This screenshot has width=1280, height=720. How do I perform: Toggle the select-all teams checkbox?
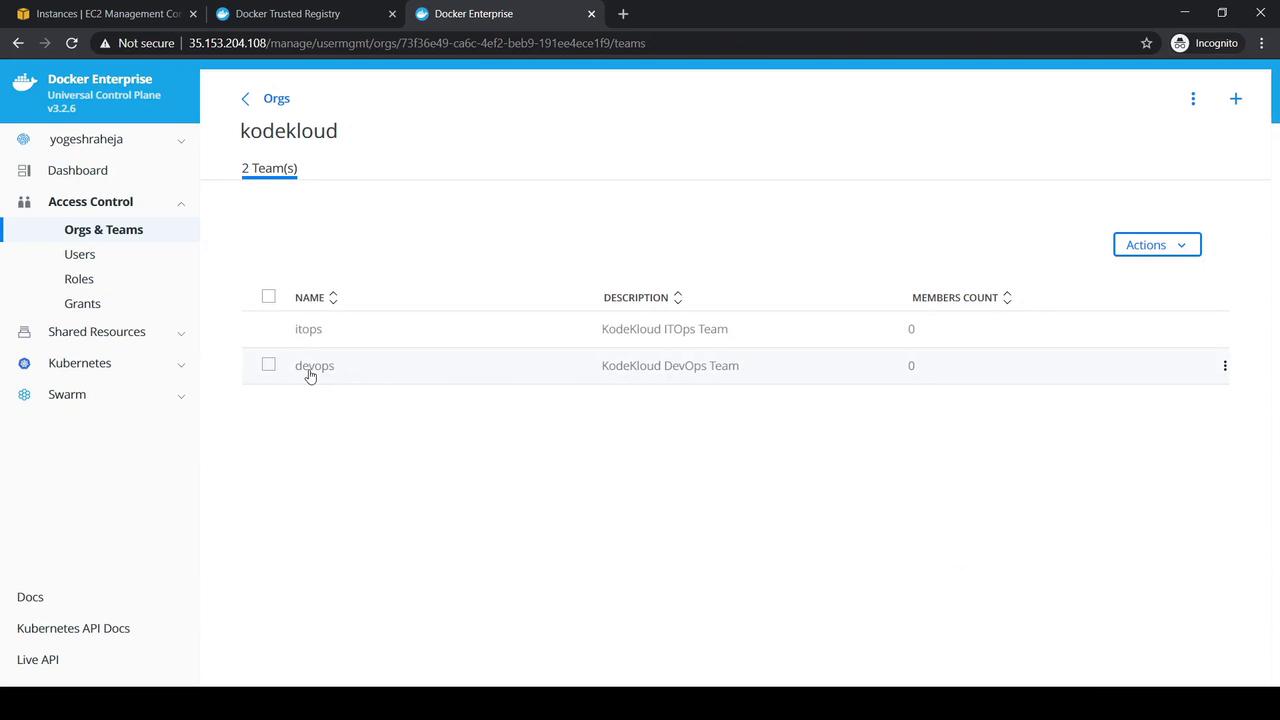point(268,296)
